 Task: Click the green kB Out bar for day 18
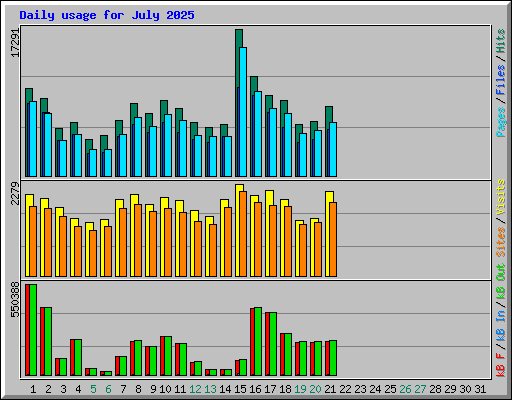coord(288,355)
